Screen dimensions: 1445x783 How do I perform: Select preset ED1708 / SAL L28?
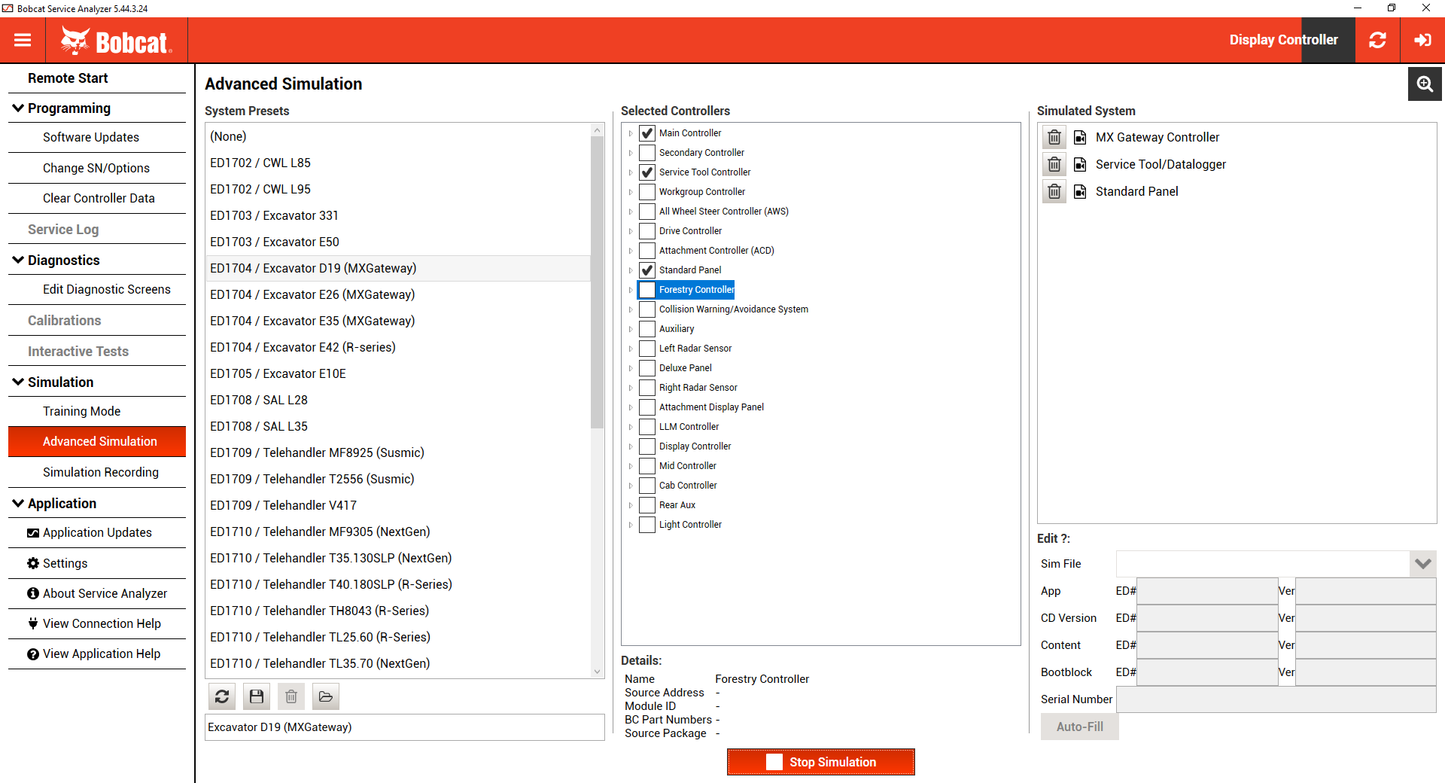pos(398,400)
